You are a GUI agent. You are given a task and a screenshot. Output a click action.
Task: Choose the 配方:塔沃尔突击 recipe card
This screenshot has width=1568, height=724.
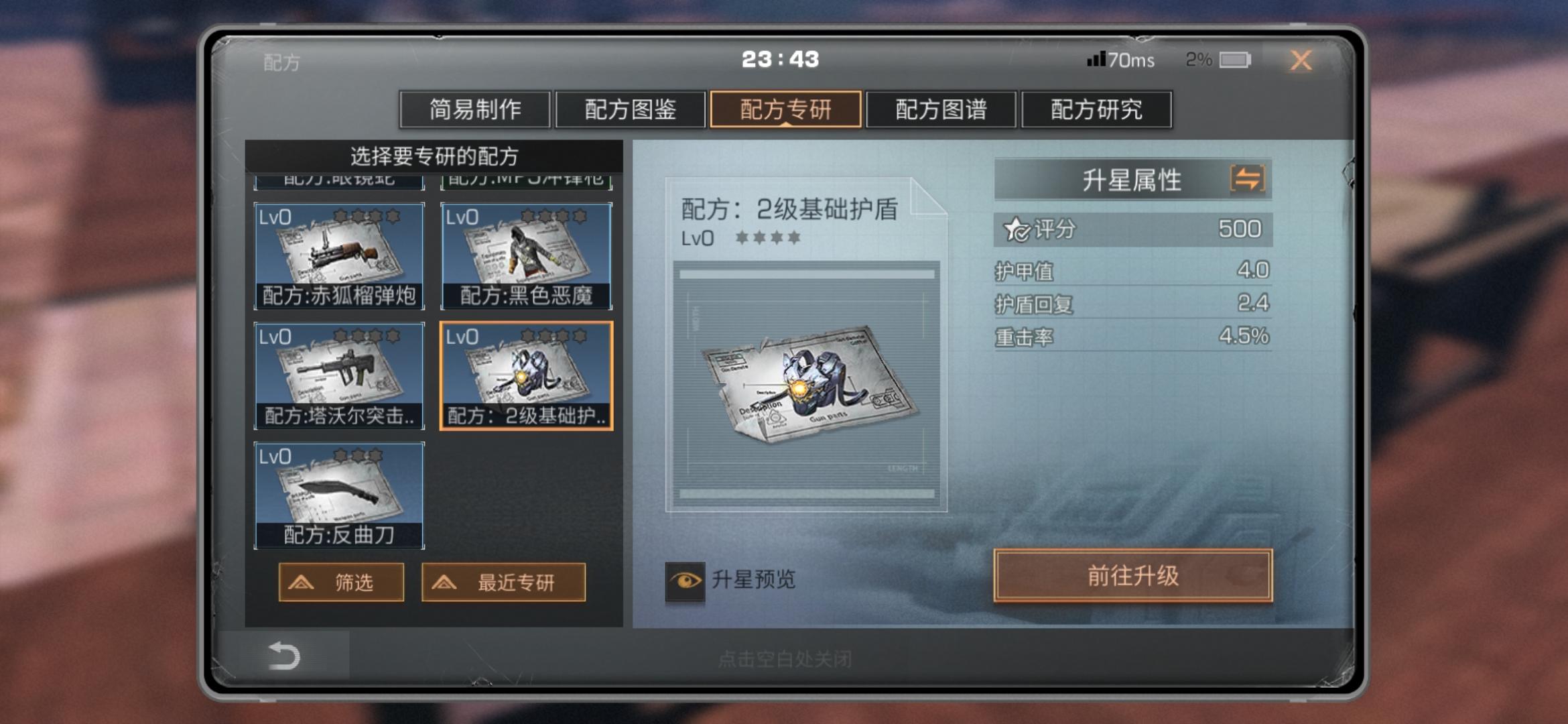339,375
